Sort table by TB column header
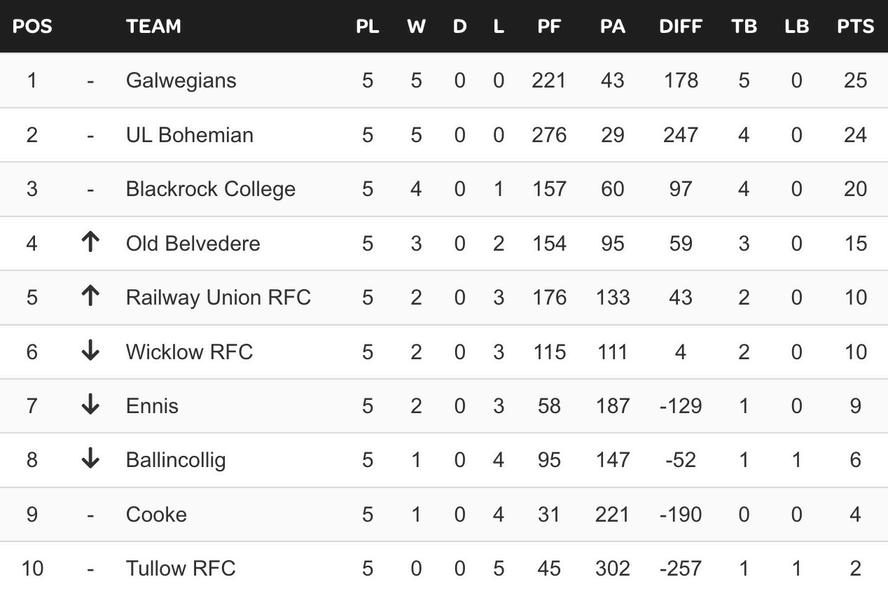The width and height of the screenshot is (888, 591). click(743, 26)
